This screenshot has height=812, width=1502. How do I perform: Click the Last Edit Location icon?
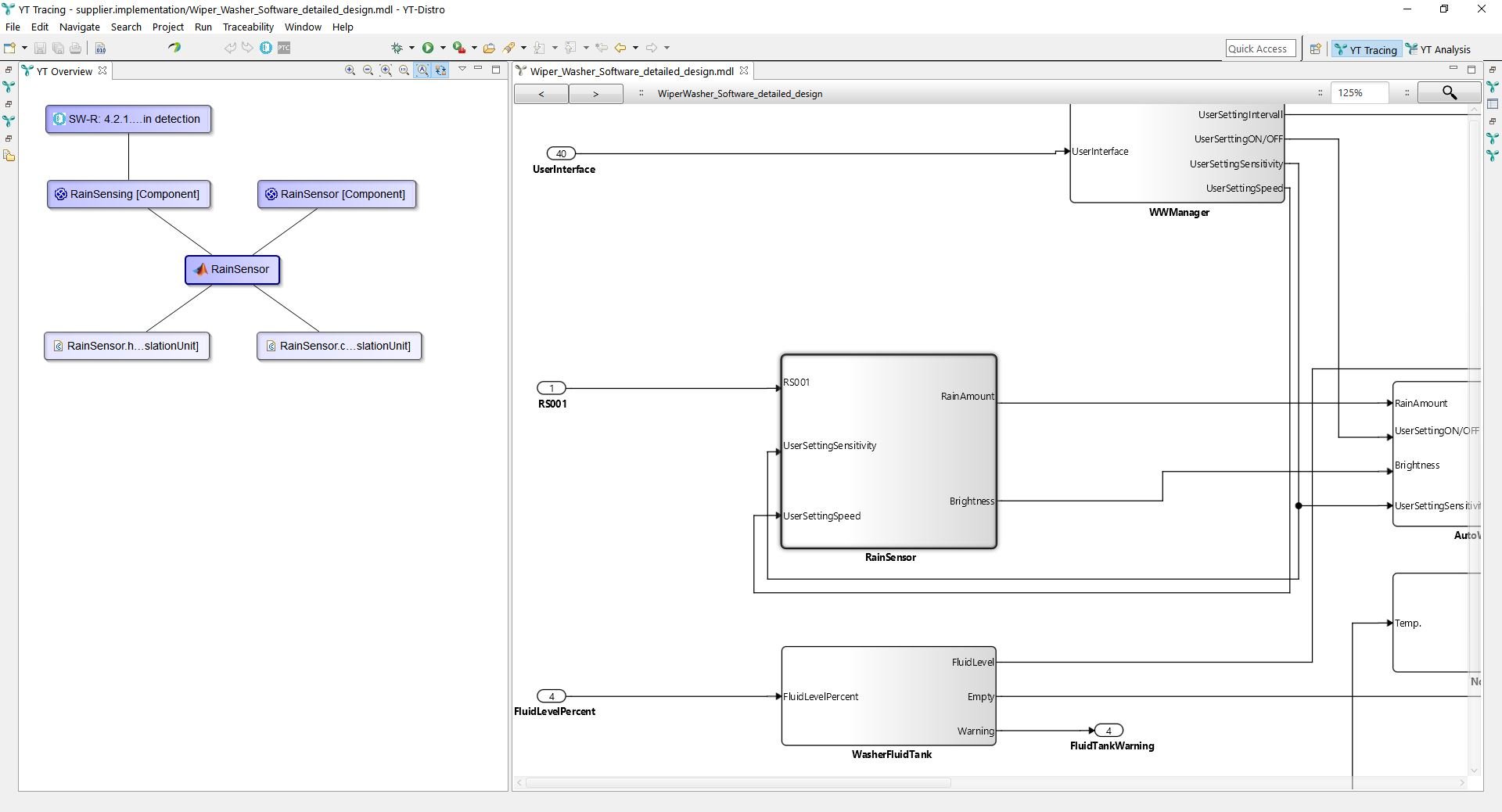point(602,48)
